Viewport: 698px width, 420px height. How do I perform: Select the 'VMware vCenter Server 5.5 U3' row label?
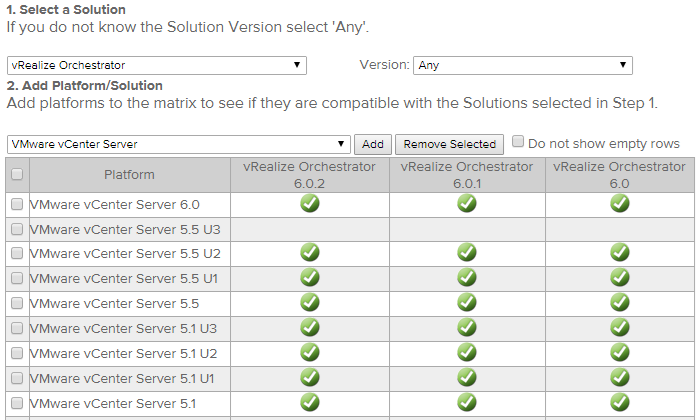click(x=125, y=230)
